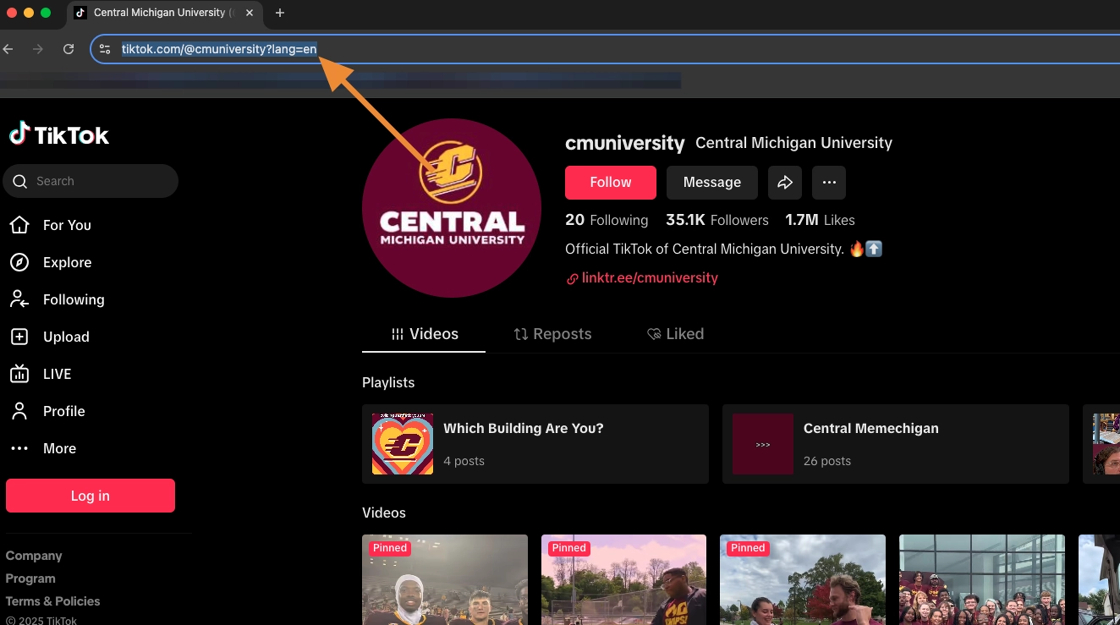Expand the More menu in sidebar
This screenshot has width=1120, height=625.
tap(44, 448)
